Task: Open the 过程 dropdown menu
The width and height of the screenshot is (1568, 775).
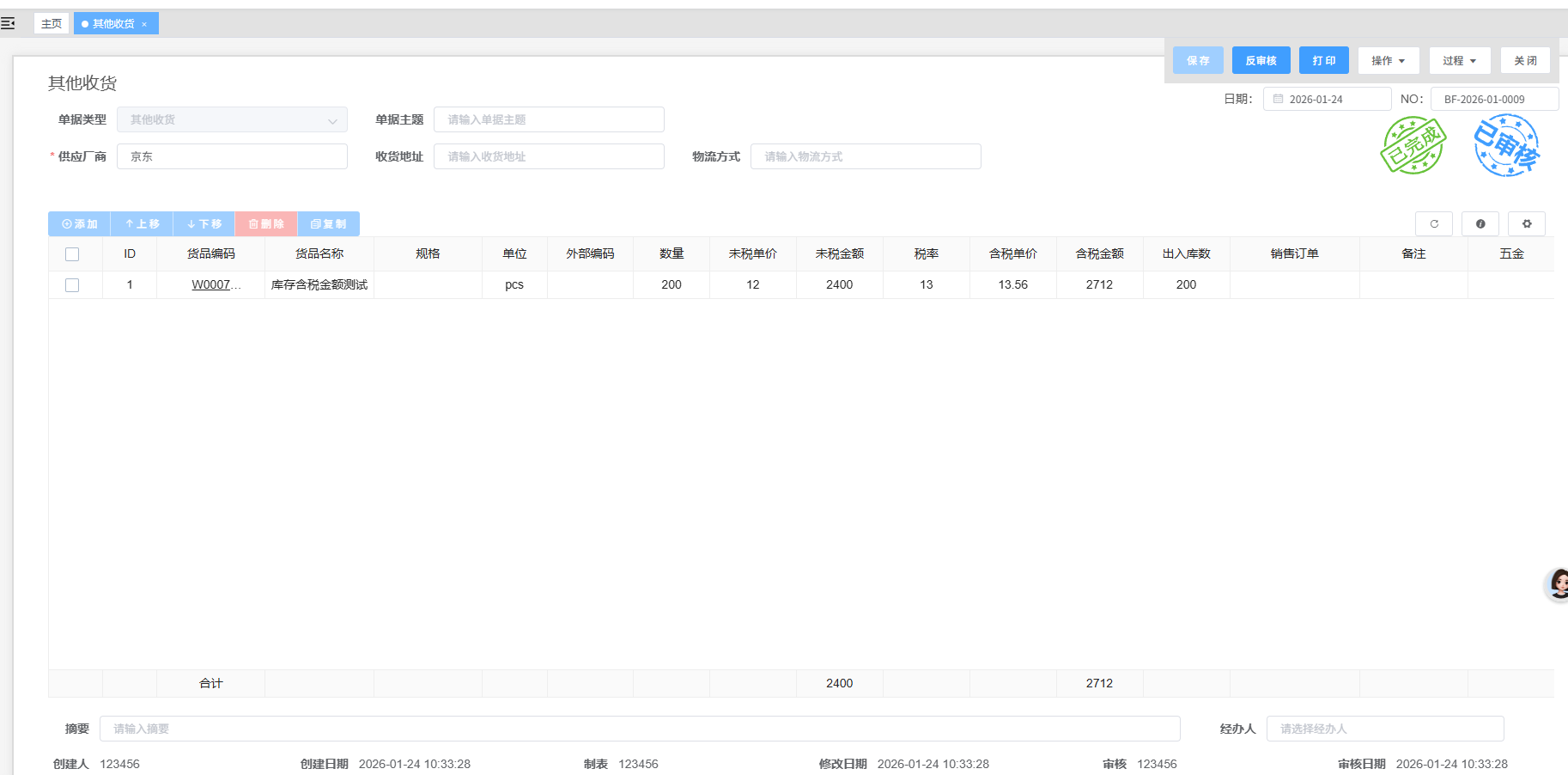Action: pyautogui.click(x=1459, y=61)
